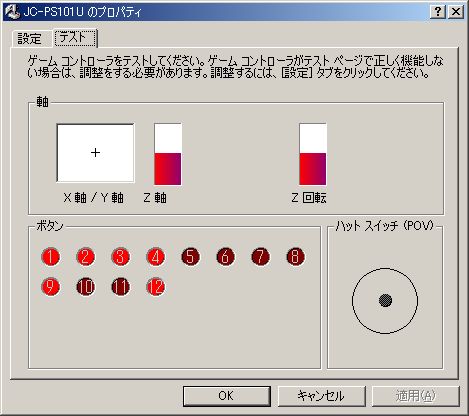Click button indicator 5
The width and height of the screenshot is (469, 416).
[190, 257]
